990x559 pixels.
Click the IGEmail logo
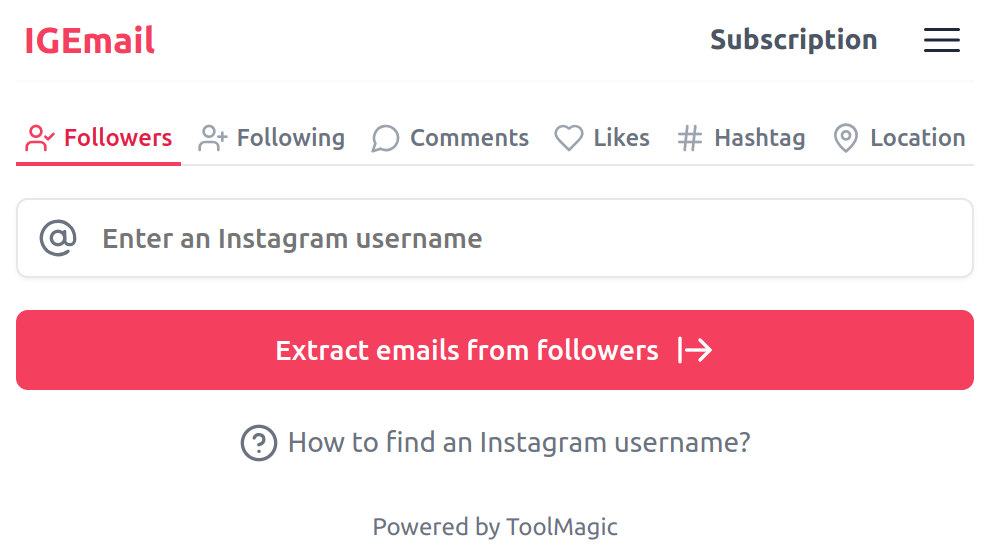[x=90, y=41]
